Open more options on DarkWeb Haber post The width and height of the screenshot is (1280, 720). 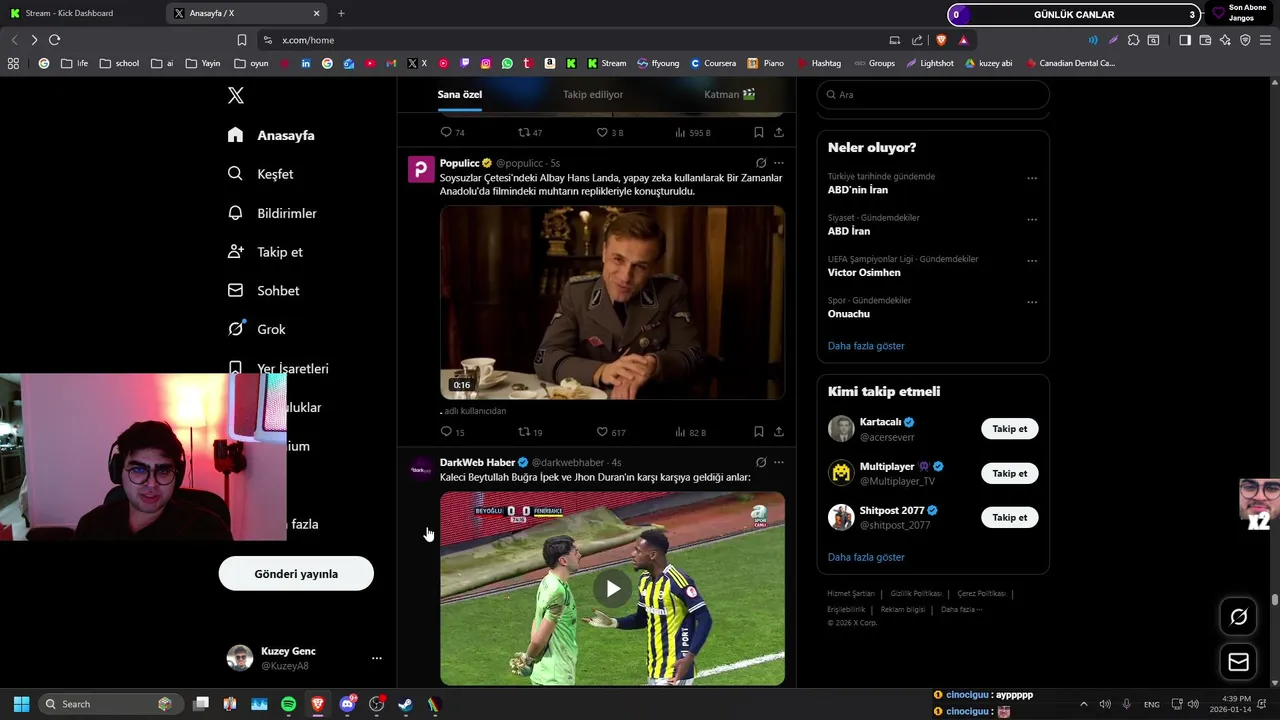[x=779, y=462]
